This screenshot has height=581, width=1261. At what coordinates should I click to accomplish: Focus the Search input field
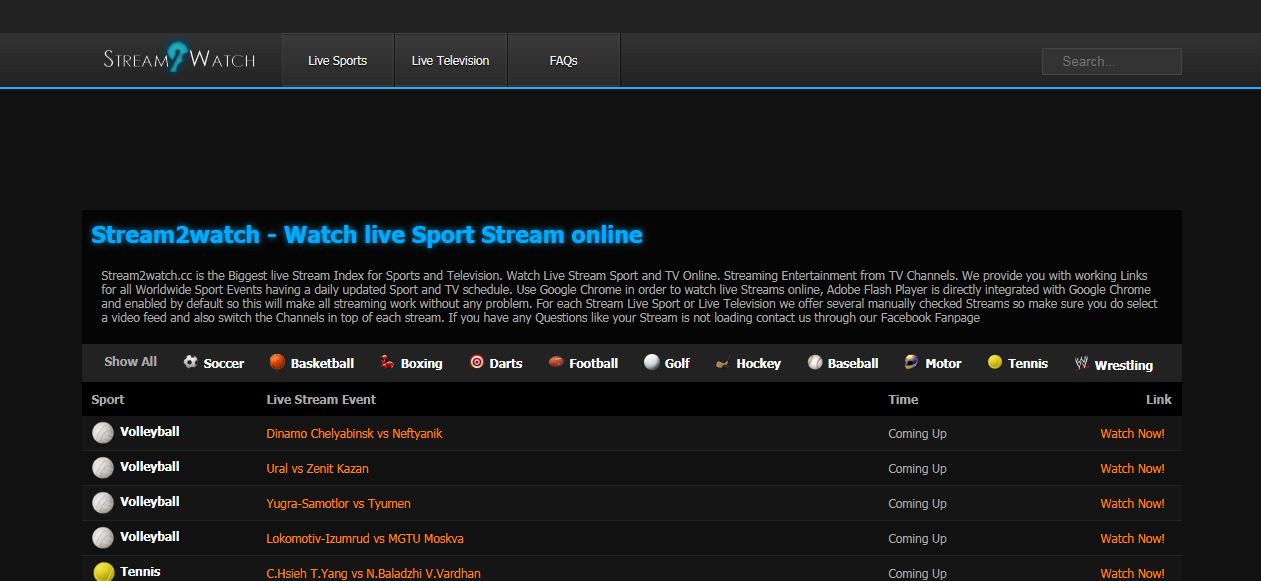[1112, 61]
